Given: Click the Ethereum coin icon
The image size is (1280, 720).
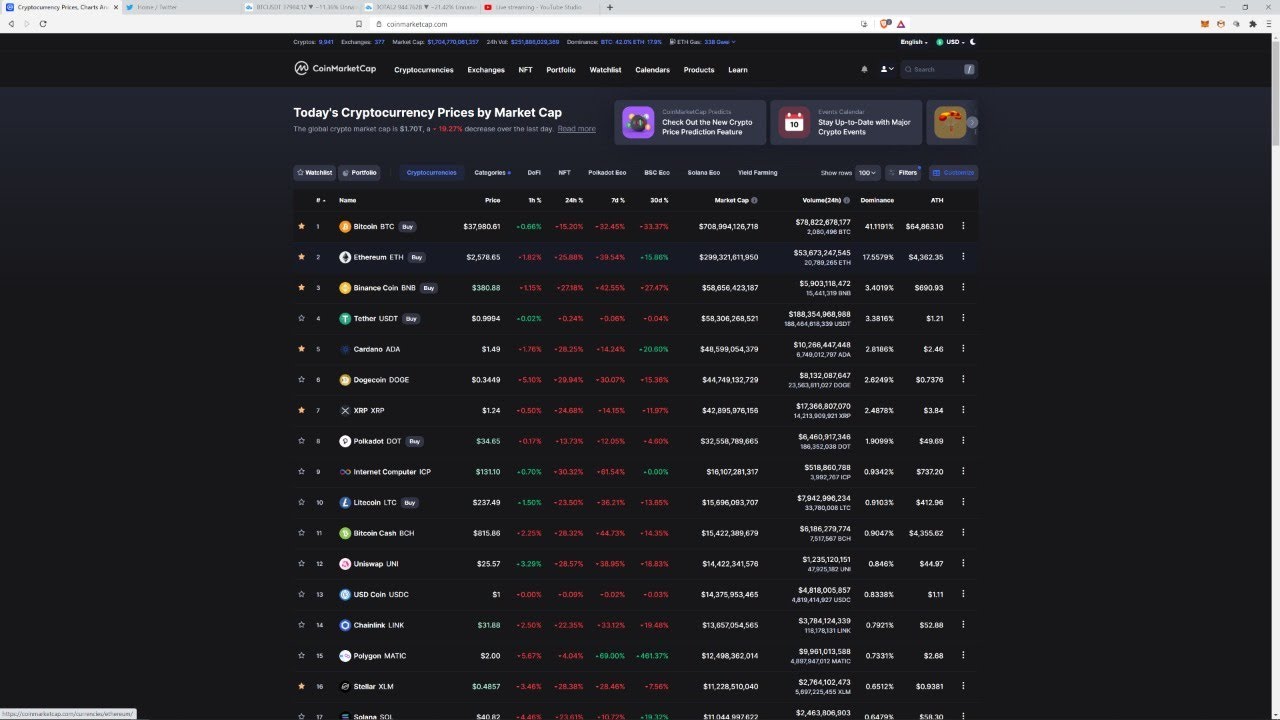Looking at the screenshot, I should click(x=345, y=257).
